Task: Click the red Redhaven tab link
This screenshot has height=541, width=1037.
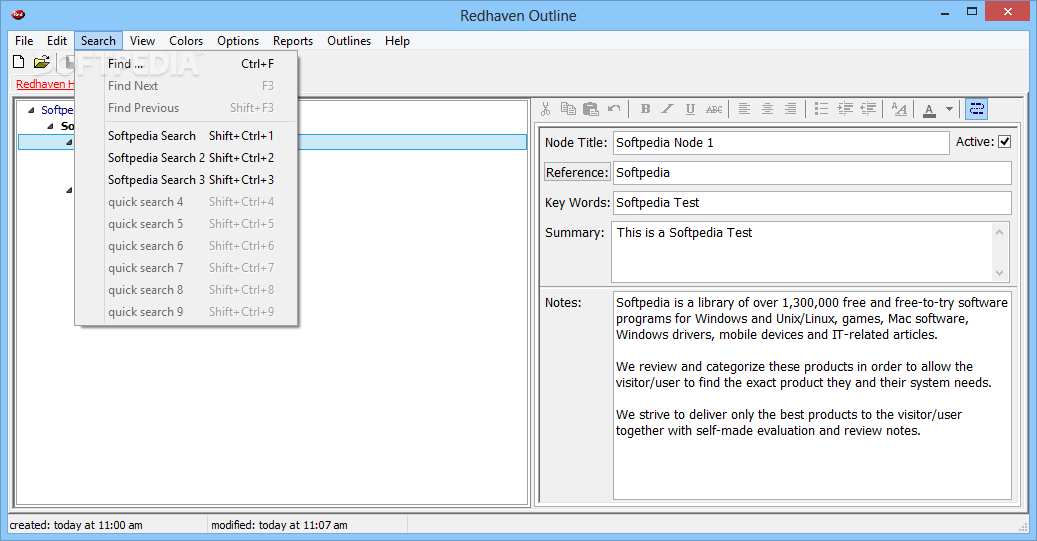Action: 45,84
